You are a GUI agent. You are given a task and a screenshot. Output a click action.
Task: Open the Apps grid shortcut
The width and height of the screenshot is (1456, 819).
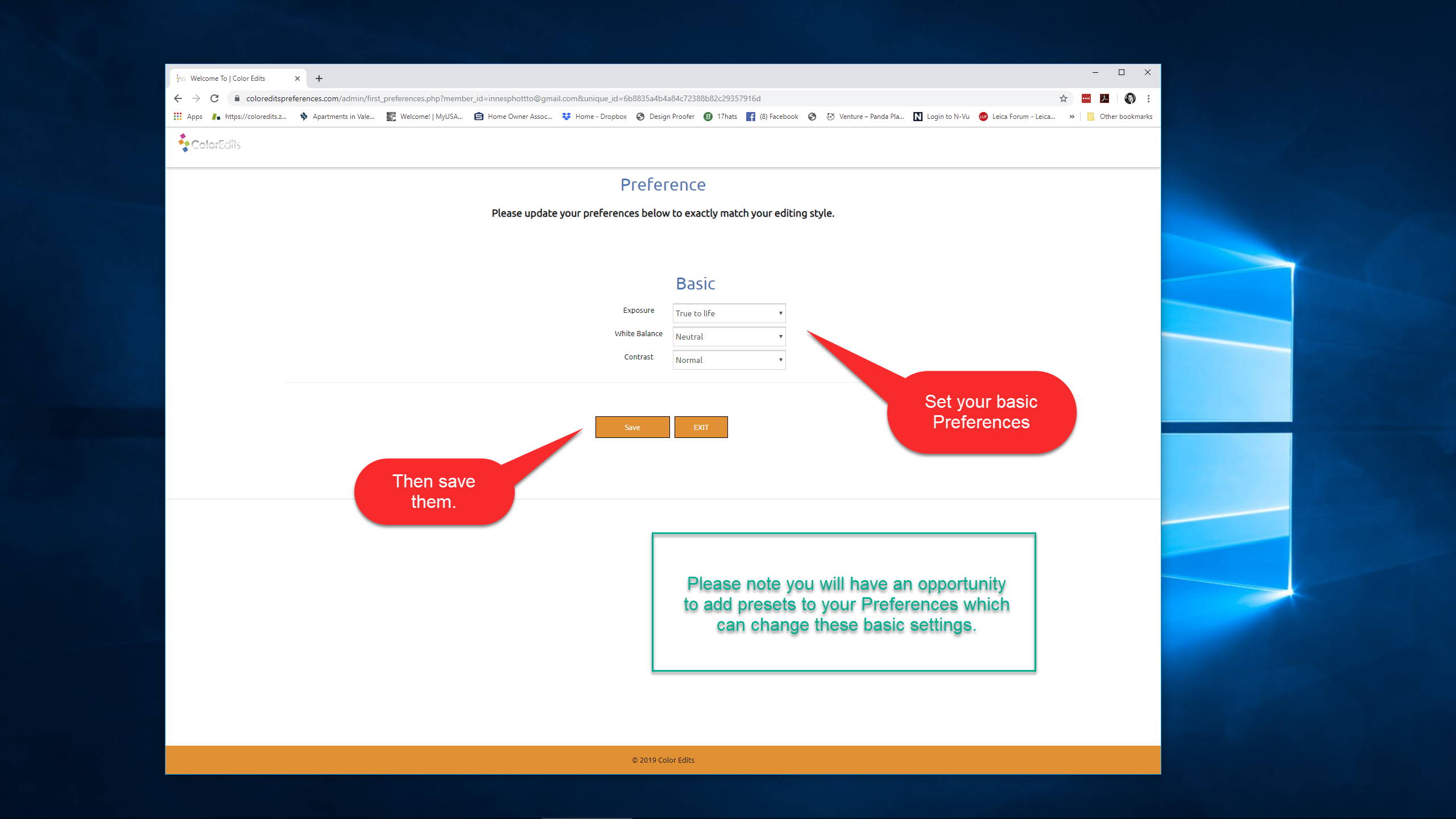[x=188, y=117]
